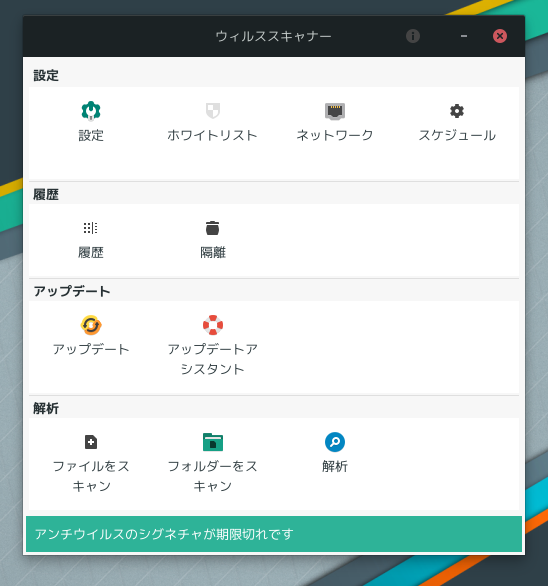
Task: Click the 隔離 label
Action: [x=213, y=253]
